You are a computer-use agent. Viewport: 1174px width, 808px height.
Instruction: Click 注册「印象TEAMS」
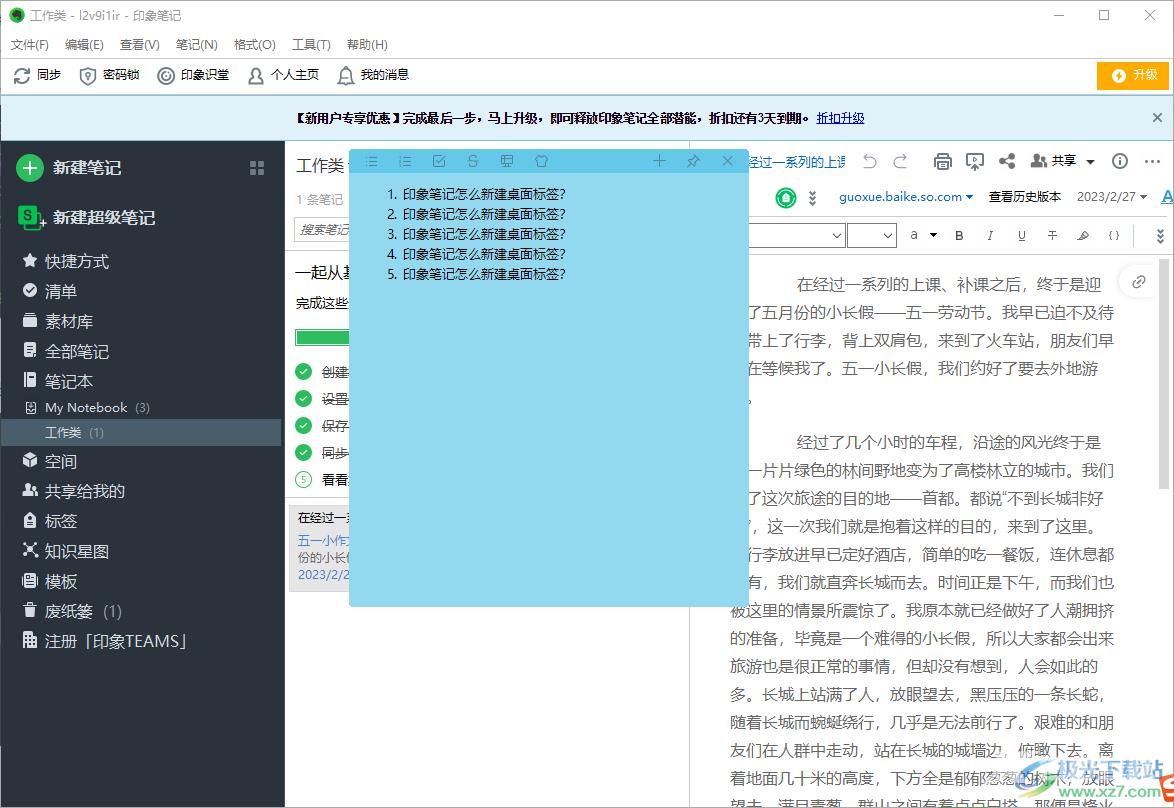[x=104, y=641]
